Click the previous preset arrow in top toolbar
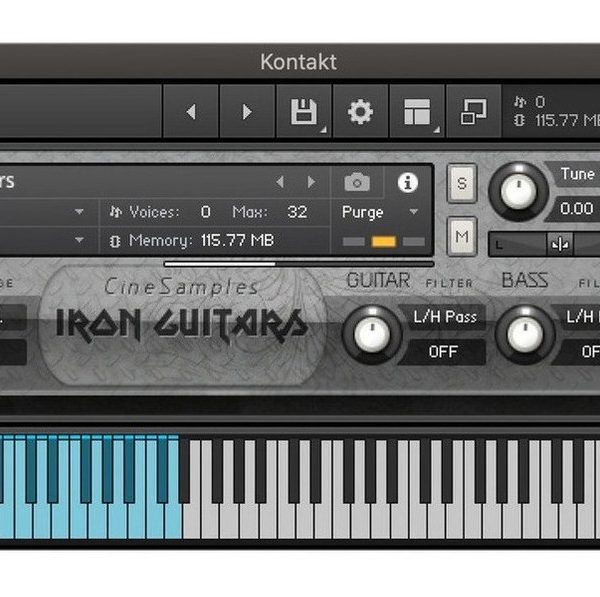The height and width of the screenshot is (597, 600). coord(191,112)
